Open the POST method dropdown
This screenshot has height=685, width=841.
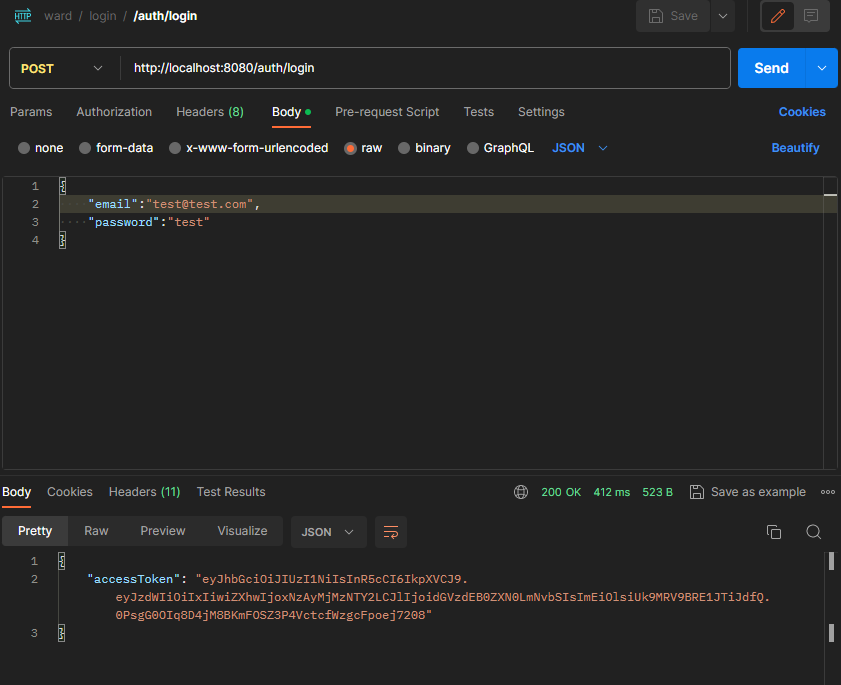click(62, 69)
